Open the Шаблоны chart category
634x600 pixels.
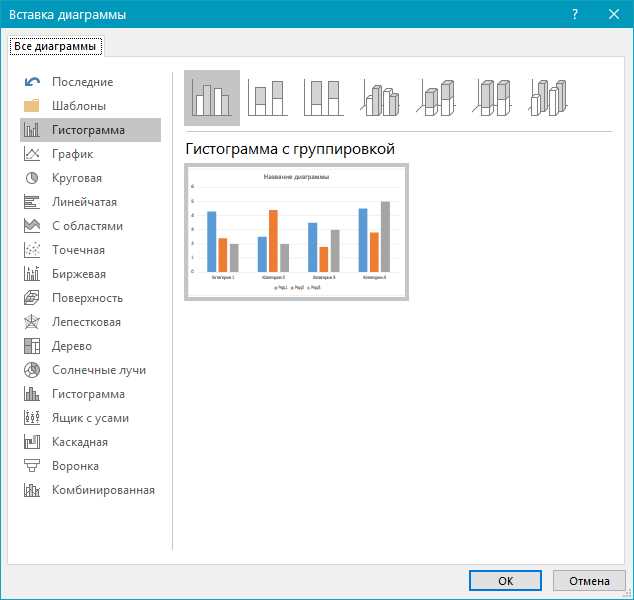[x=90, y=106]
